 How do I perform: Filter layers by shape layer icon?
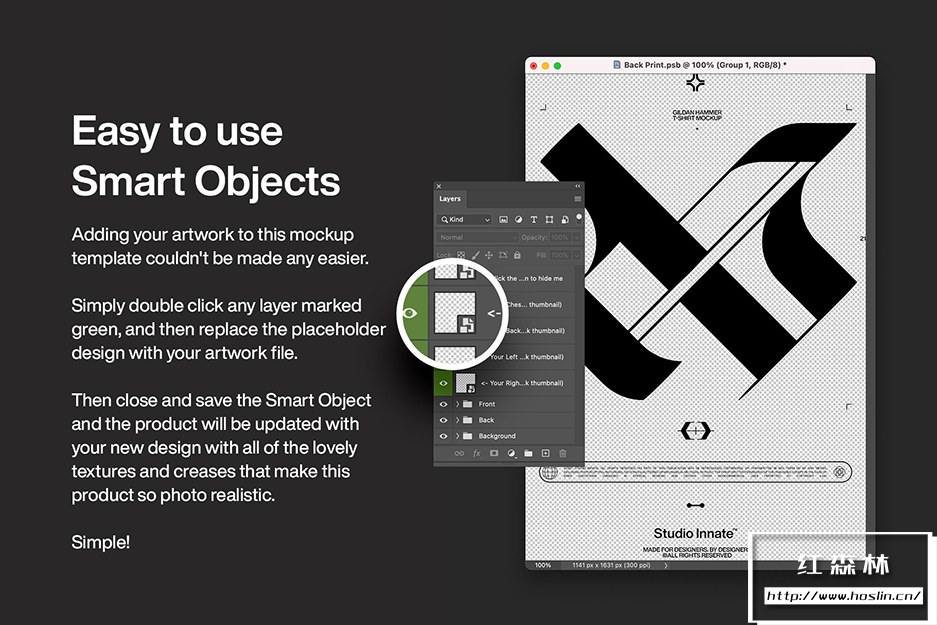point(549,220)
